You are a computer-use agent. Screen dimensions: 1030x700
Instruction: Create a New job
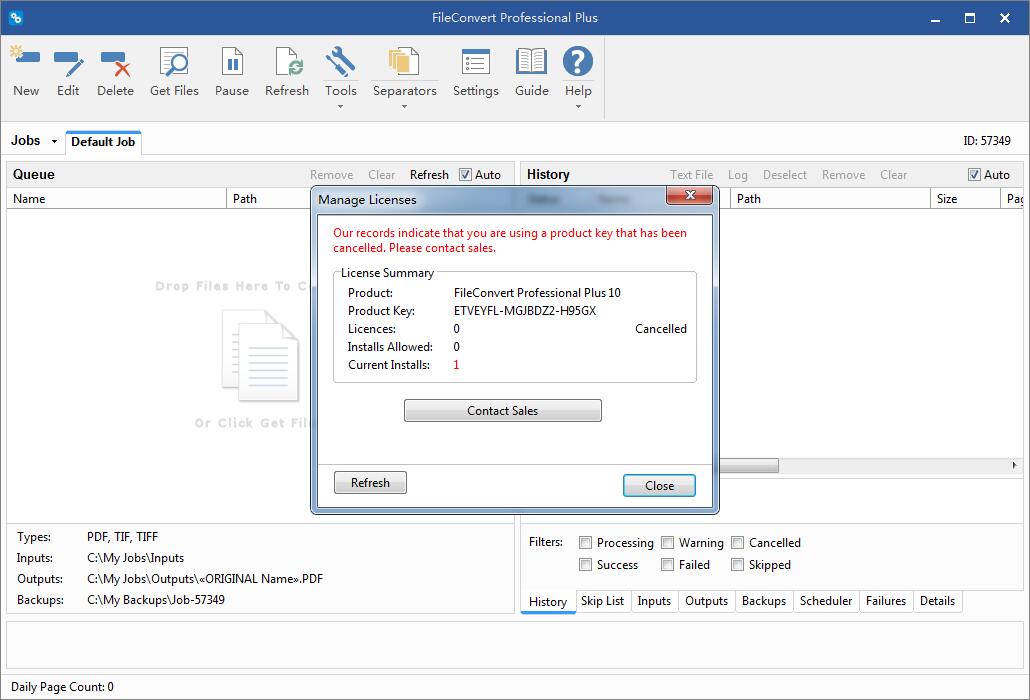[x=25, y=70]
